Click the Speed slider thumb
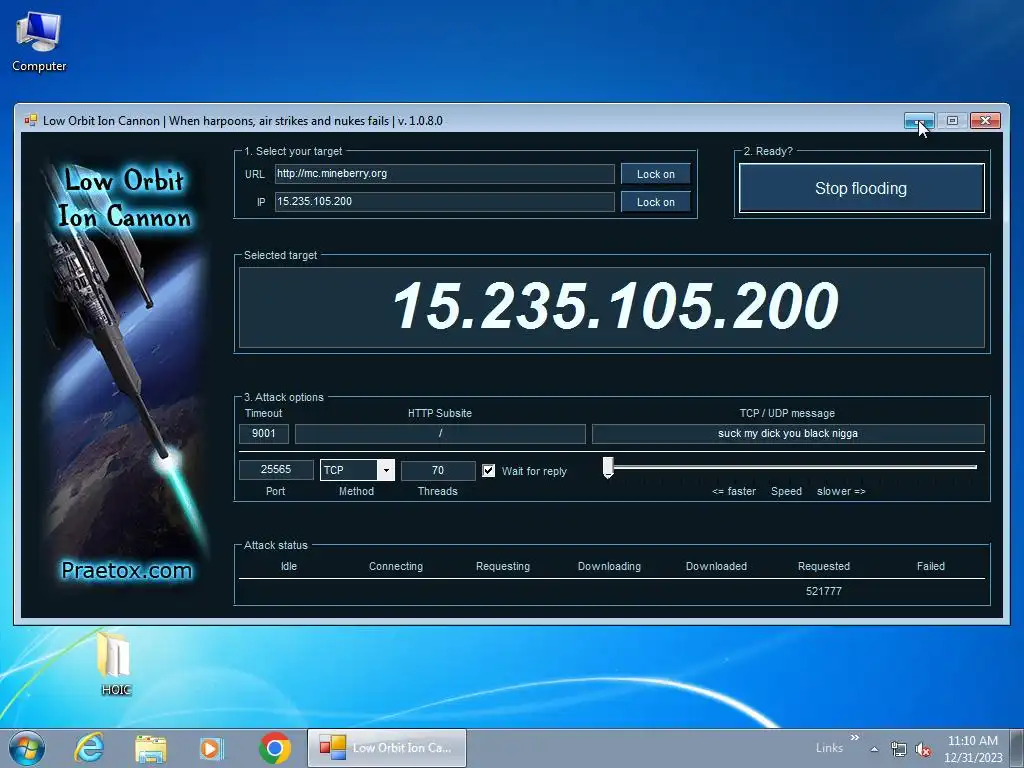1024x768 pixels. [x=608, y=468]
